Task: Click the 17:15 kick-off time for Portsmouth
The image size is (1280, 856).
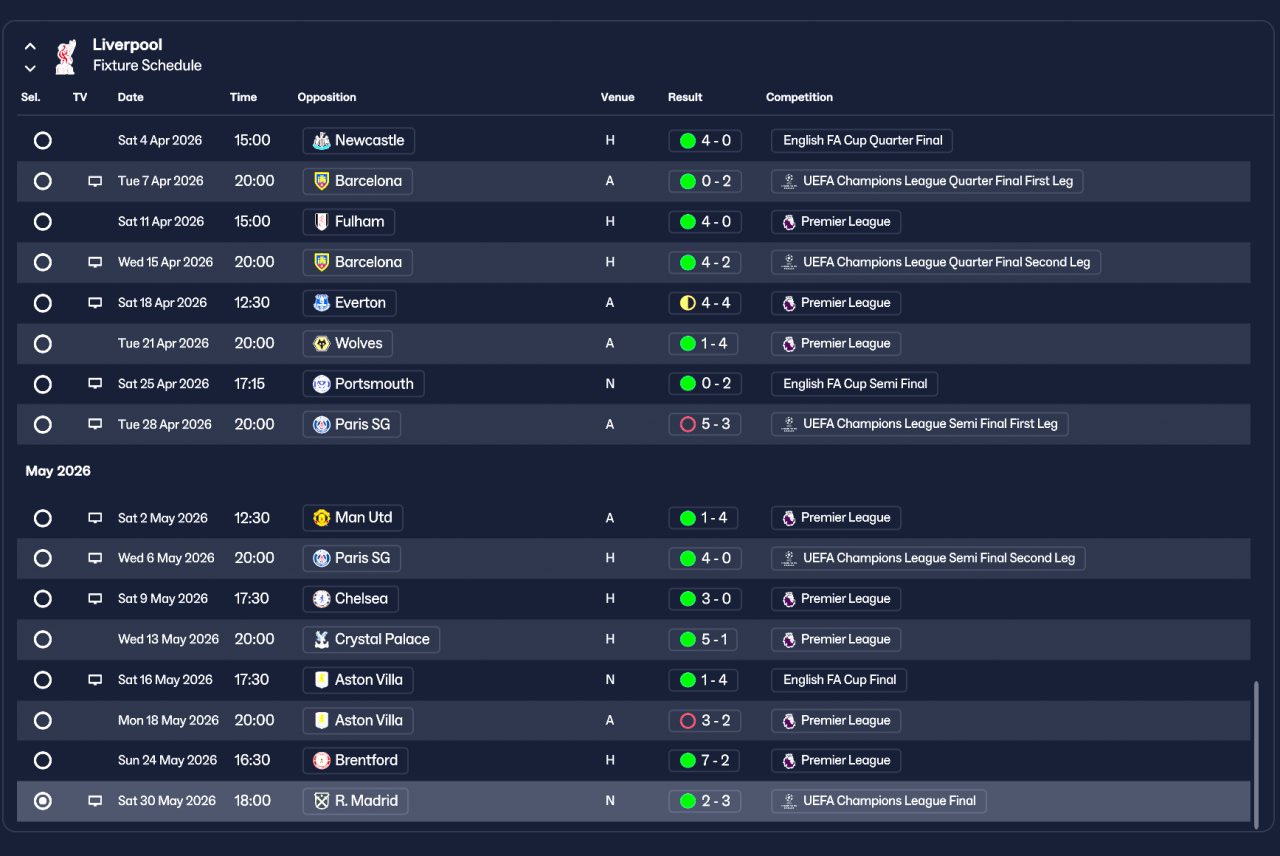Action: (250, 384)
